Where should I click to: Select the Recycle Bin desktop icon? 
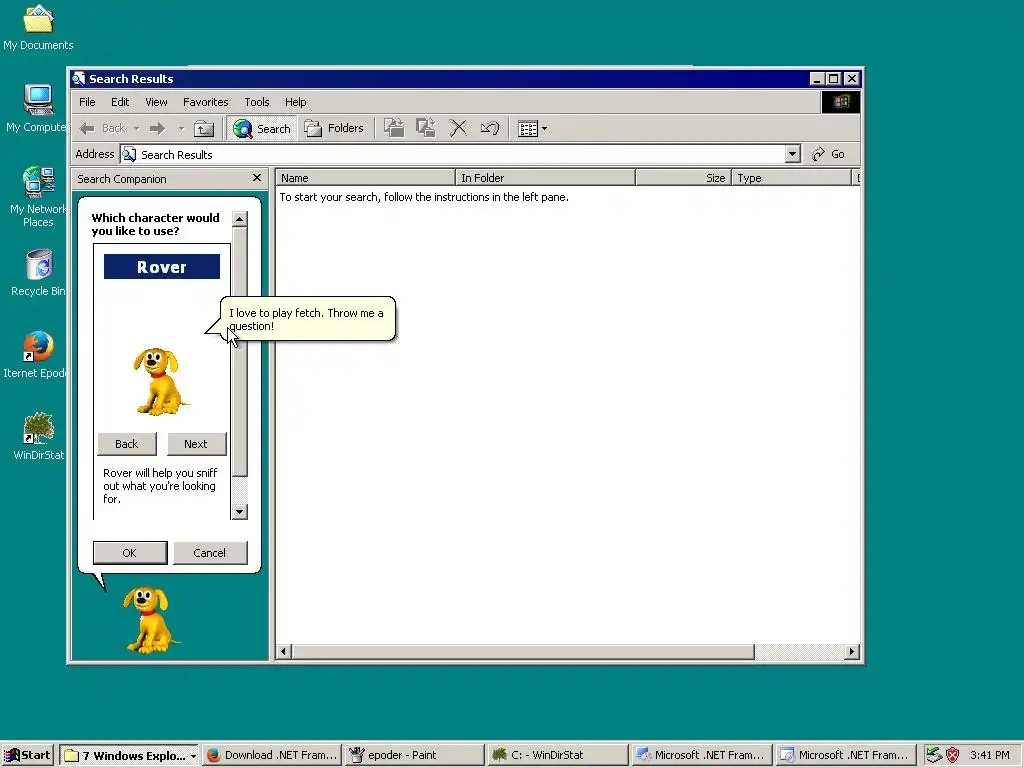tap(38, 274)
